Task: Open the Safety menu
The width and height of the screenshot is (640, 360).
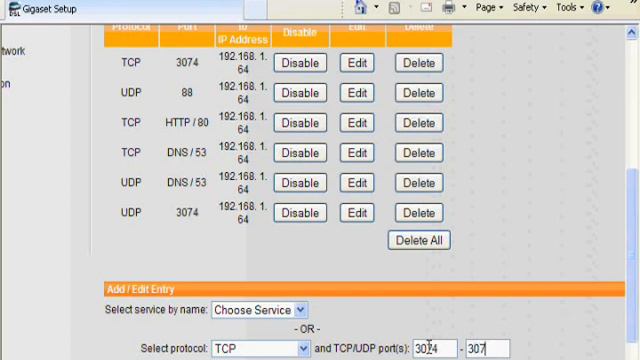Action: coord(529,7)
